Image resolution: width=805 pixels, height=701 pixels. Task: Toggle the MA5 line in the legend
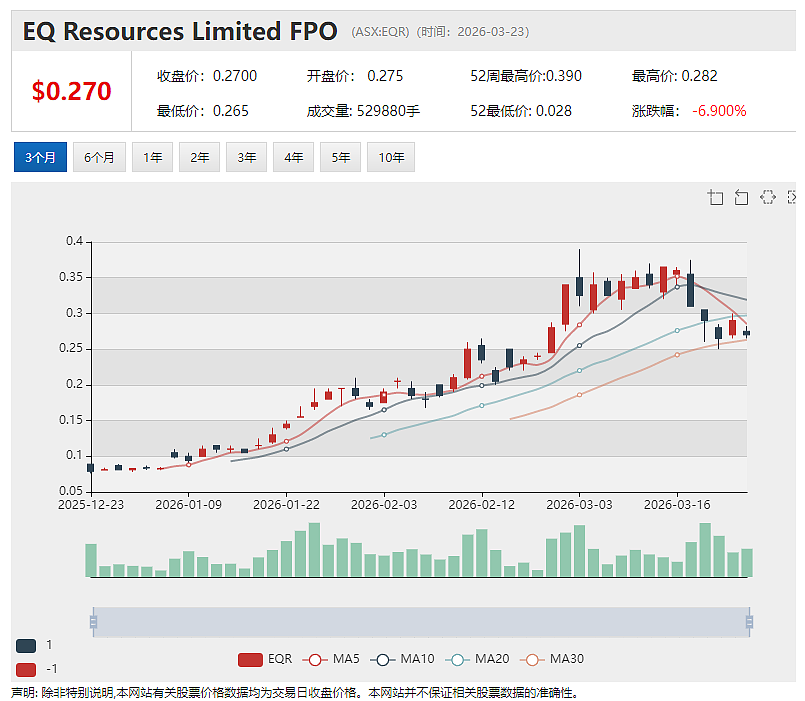point(331,659)
